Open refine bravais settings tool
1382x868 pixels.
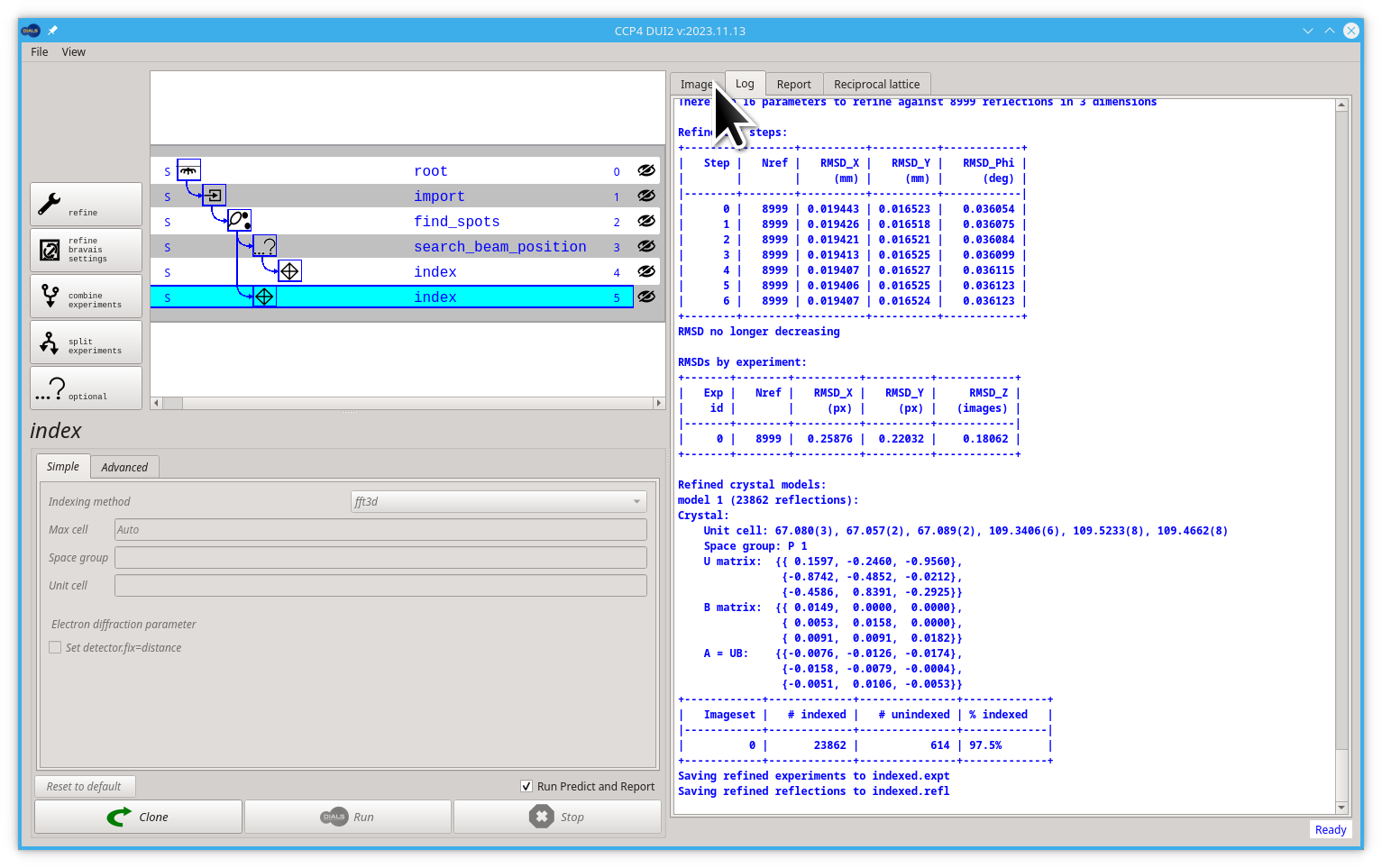[x=86, y=250]
